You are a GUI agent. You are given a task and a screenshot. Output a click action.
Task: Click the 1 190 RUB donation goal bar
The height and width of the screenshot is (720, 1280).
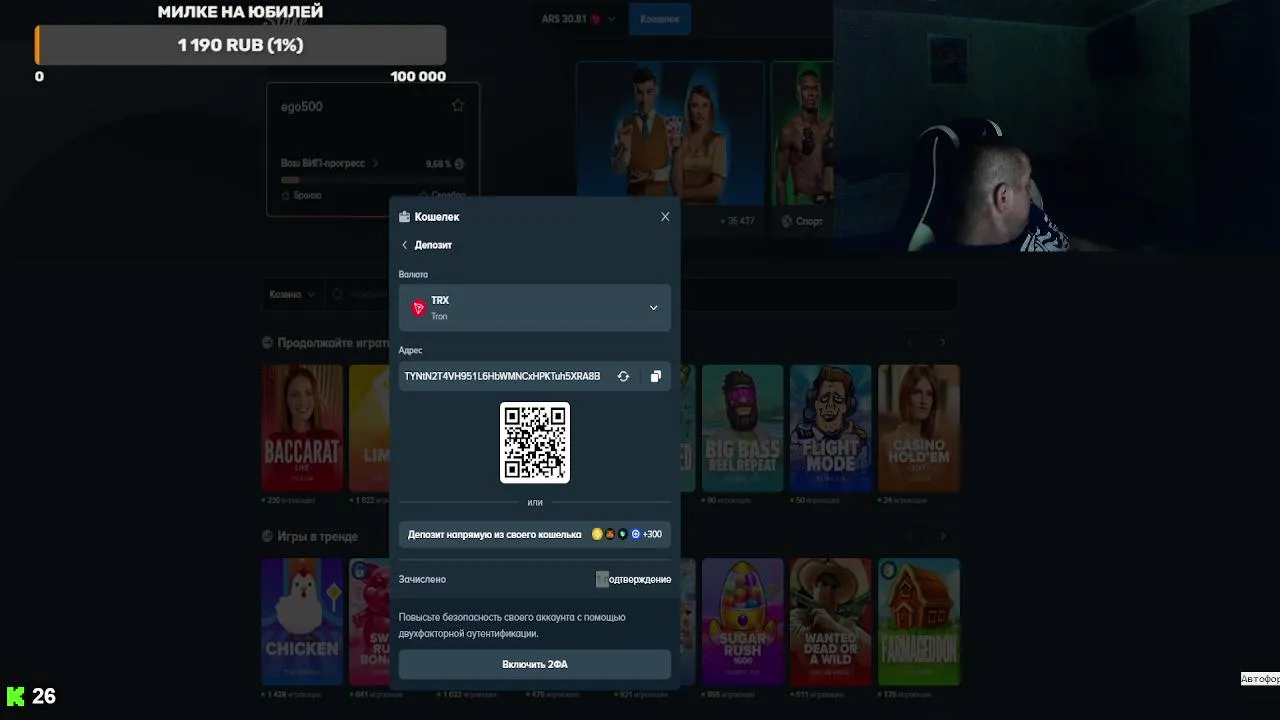tap(240, 45)
